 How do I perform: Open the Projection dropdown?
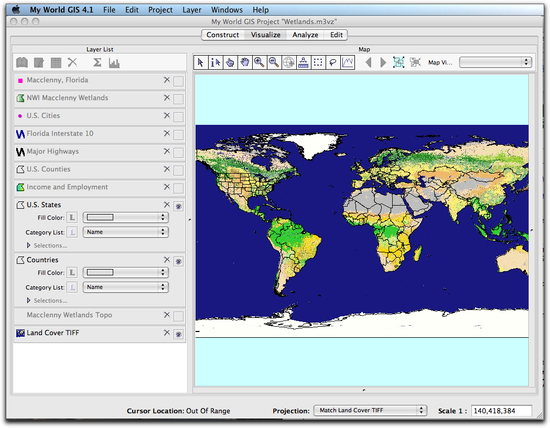(x=370, y=410)
